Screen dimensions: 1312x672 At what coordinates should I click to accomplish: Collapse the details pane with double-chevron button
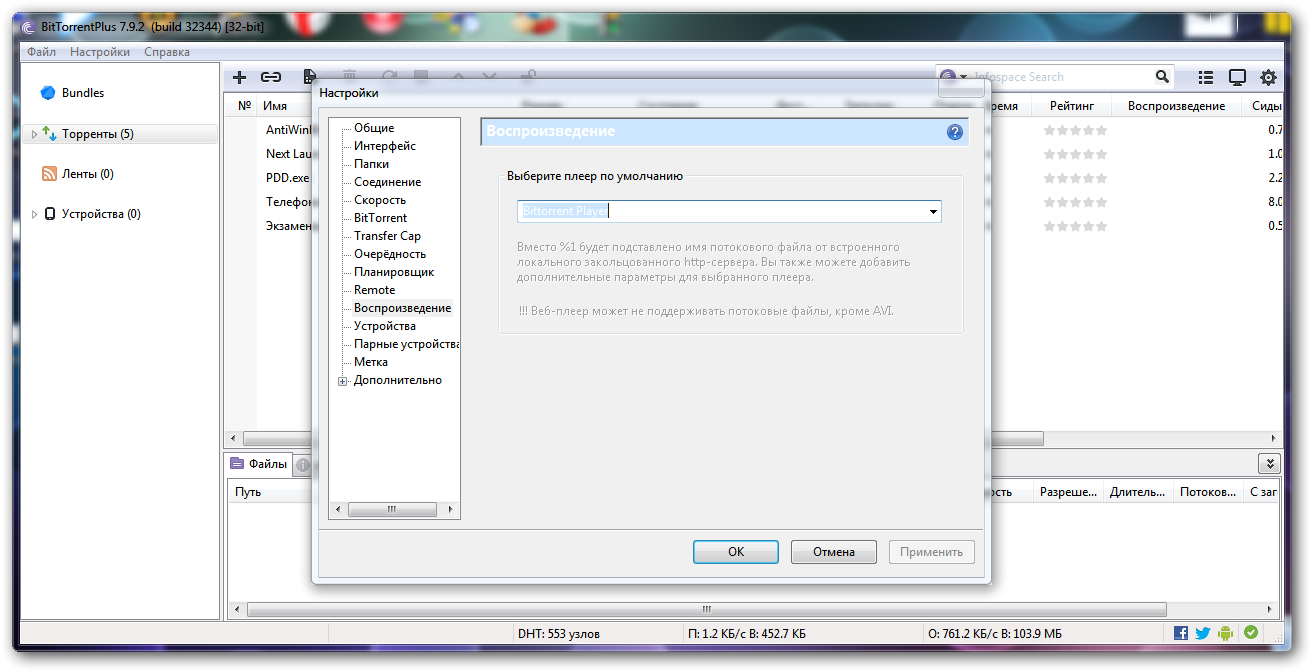pyautogui.click(x=1268, y=463)
